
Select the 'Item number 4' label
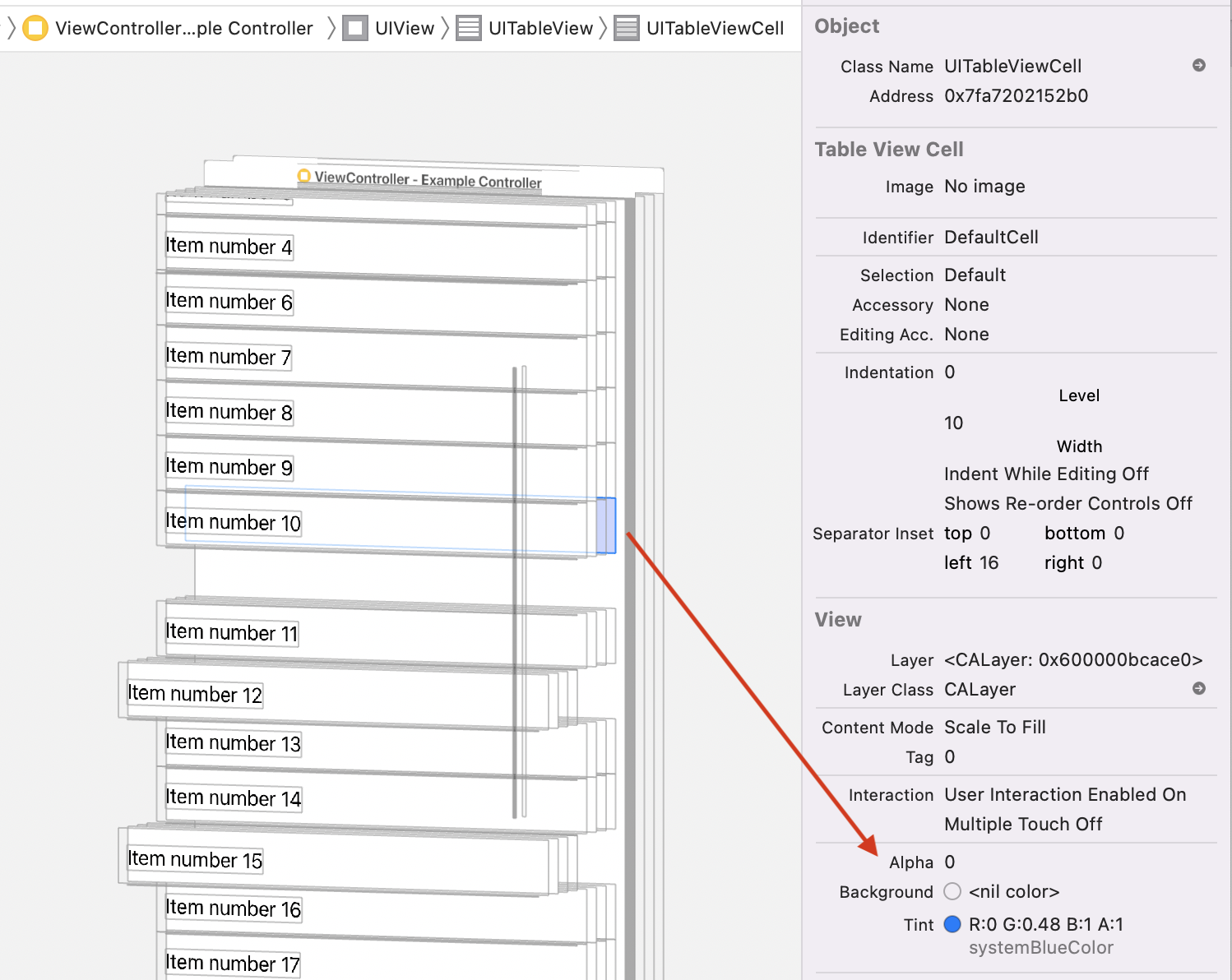tap(229, 247)
